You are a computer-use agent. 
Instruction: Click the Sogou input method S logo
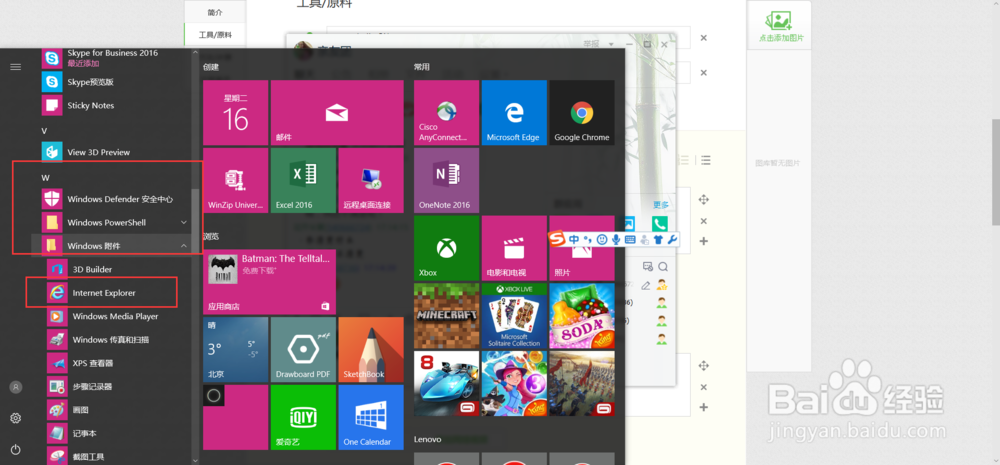[x=558, y=239]
